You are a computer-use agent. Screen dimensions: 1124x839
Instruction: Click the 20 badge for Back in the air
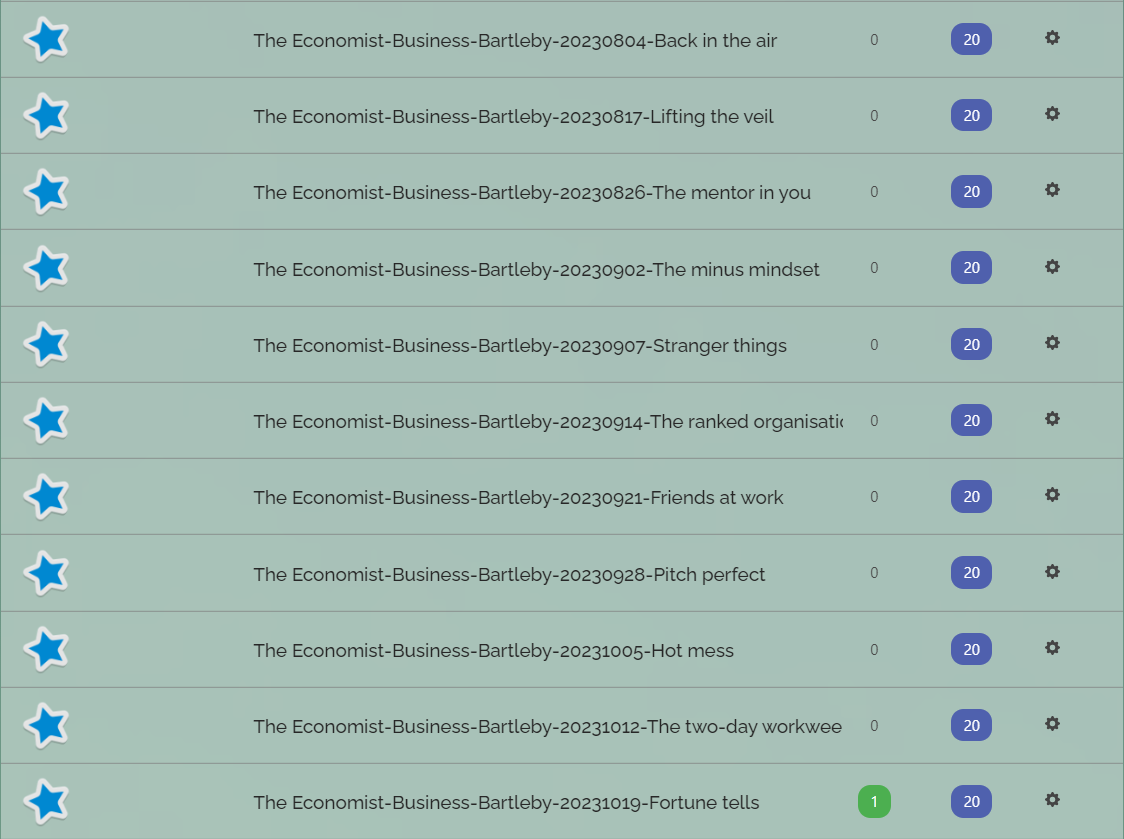[971, 39]
